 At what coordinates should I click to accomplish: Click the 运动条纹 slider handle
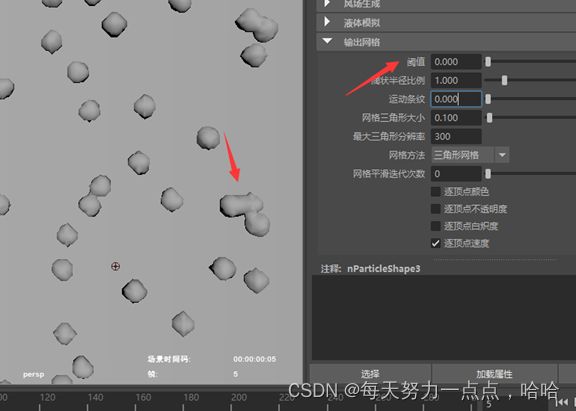coord(488,99)
